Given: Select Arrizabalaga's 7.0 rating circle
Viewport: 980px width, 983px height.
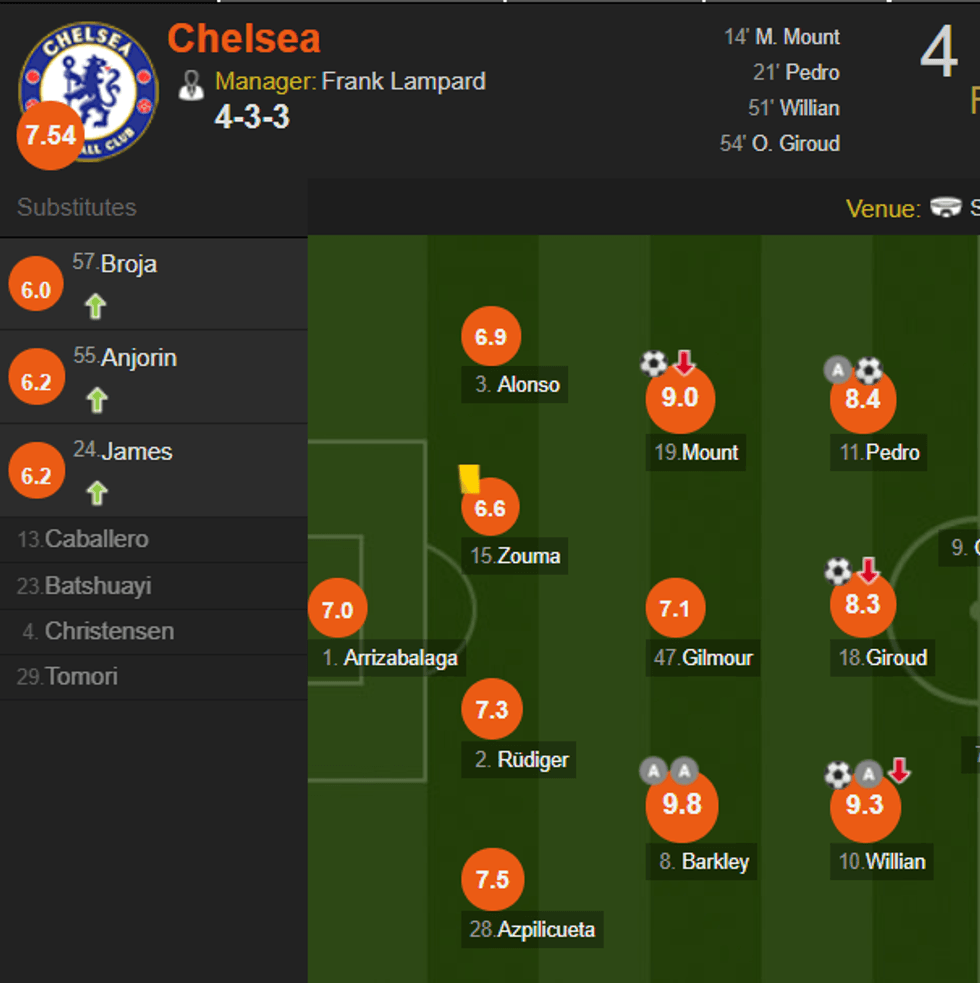Looking at the screenshot, I should tap(337, 609).
